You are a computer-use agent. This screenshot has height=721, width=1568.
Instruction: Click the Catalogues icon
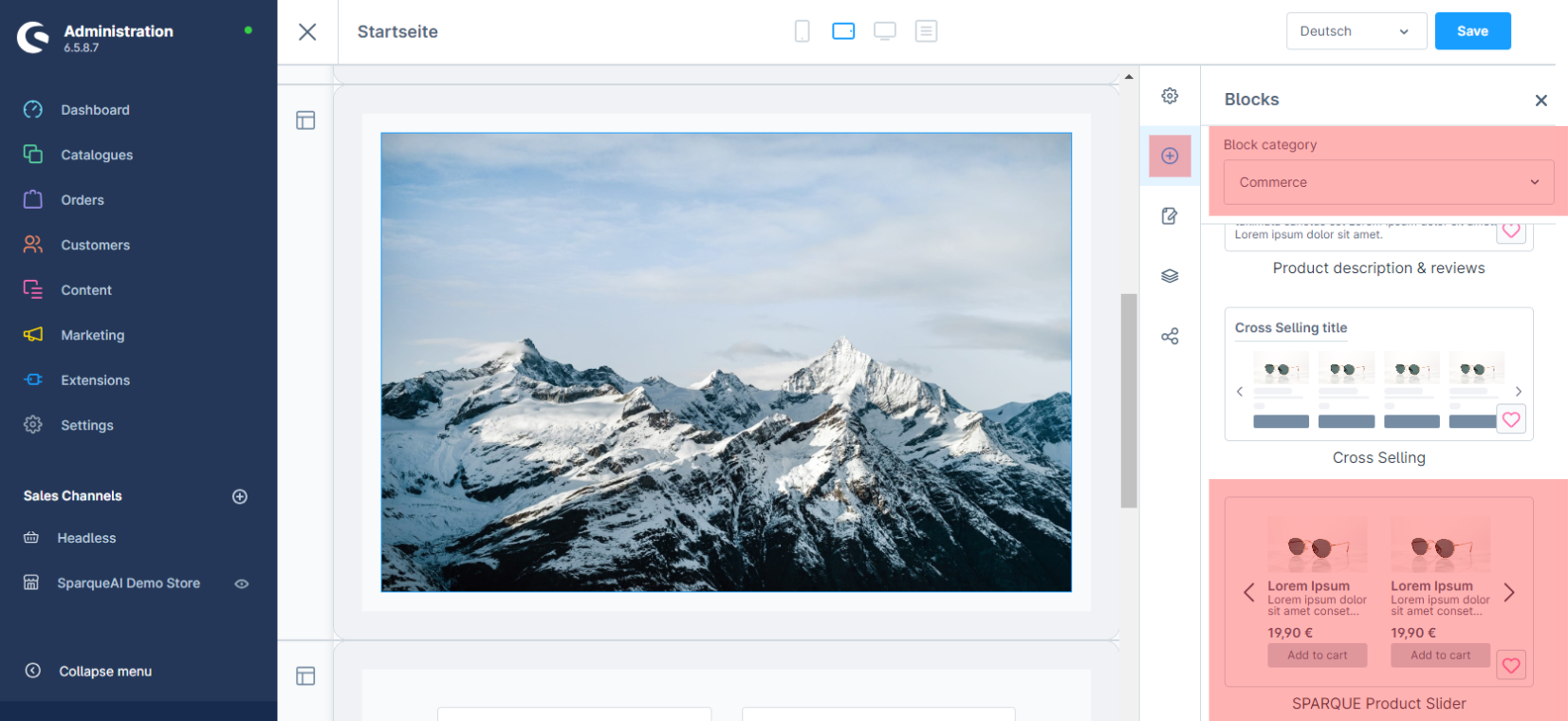click(33, 154)
